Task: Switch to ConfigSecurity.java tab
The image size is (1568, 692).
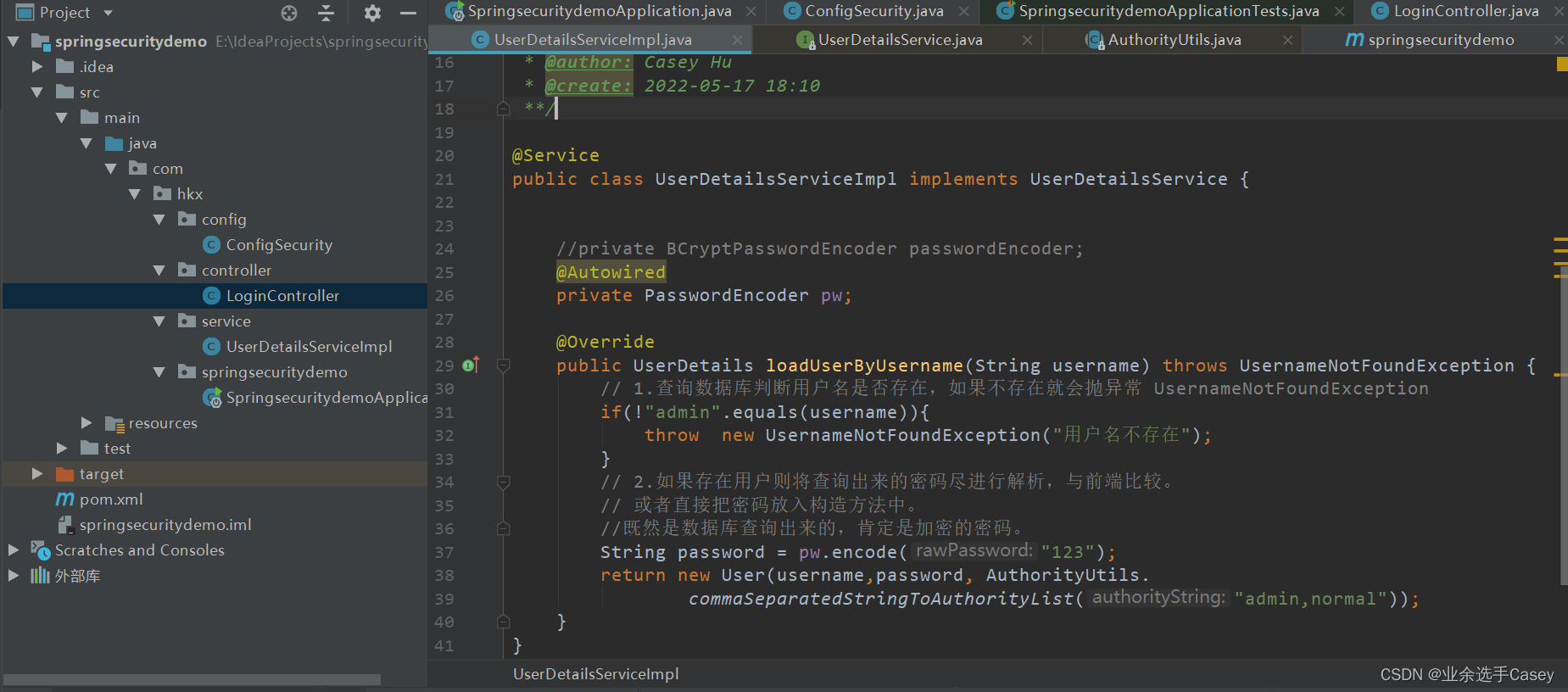Action: tap(873, 11)
